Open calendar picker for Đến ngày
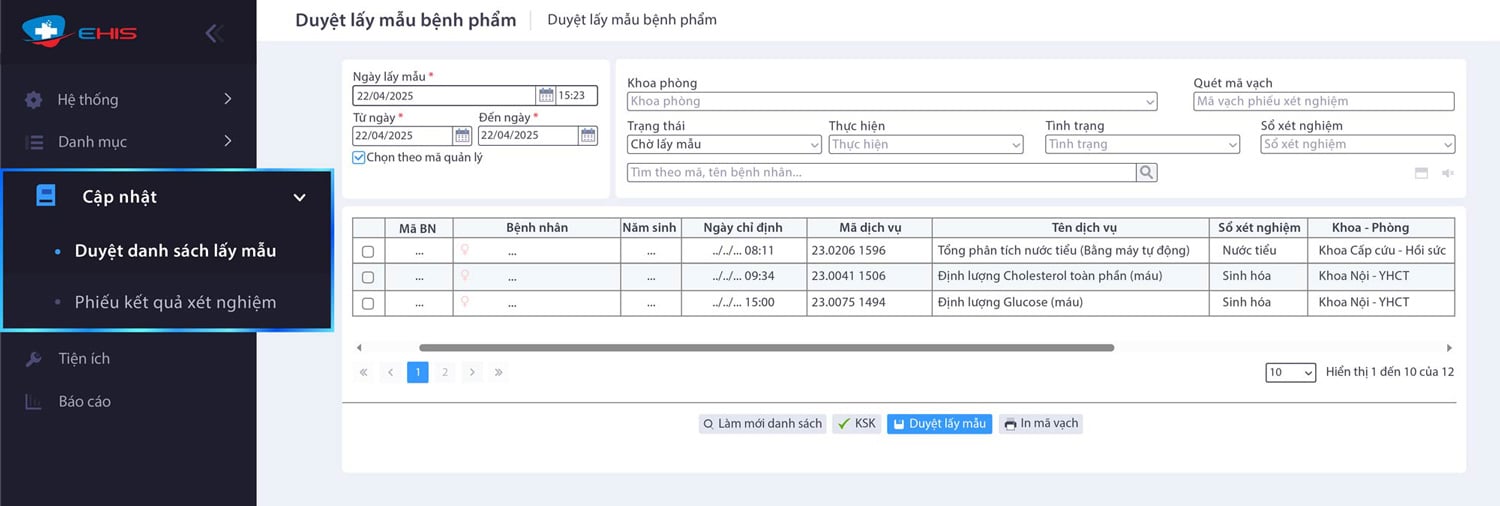Screen dimensions: 1500x506 (588, 136)
